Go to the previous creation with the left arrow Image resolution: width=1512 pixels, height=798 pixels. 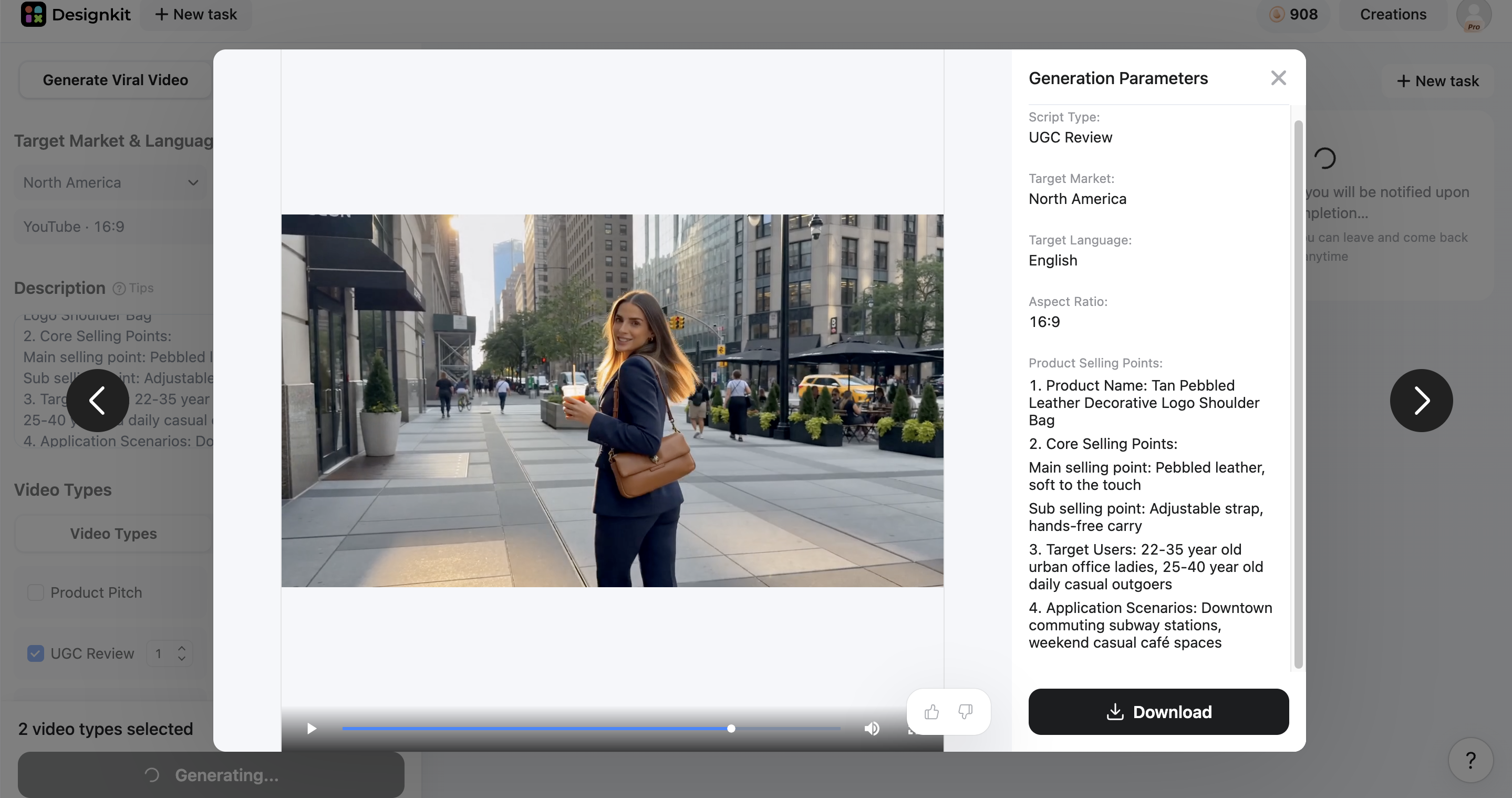pos(97,401)
